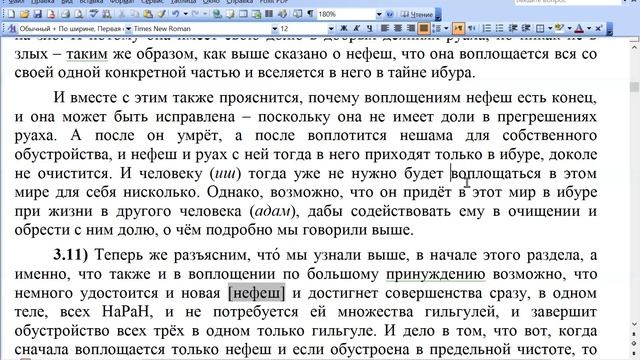Click the paragraph number 3.11)

(x=71, y=255)
